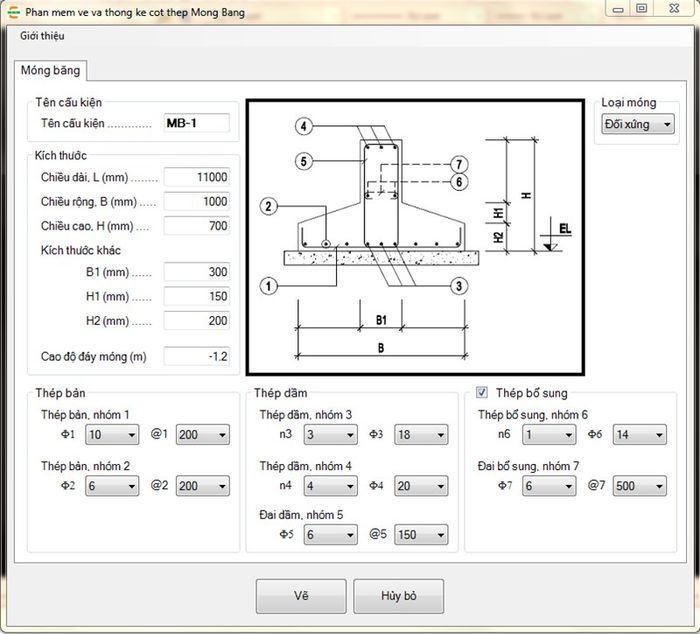The image size is (700, 634).
Task: Maximize the window
Action: click(x=642, y=8)
